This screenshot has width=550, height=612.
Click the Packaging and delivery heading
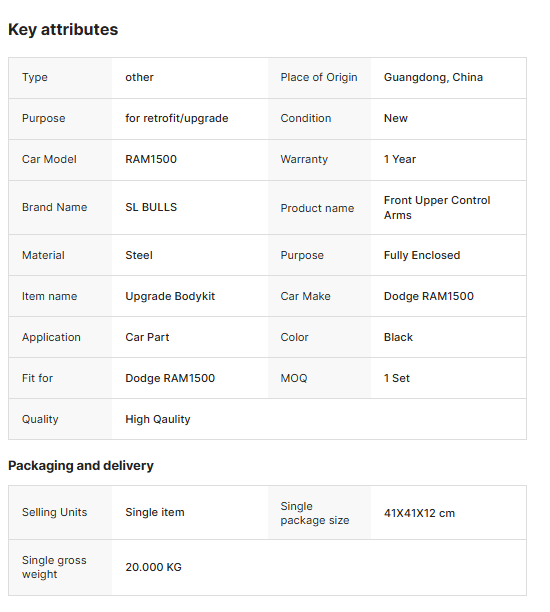point(81,466)
